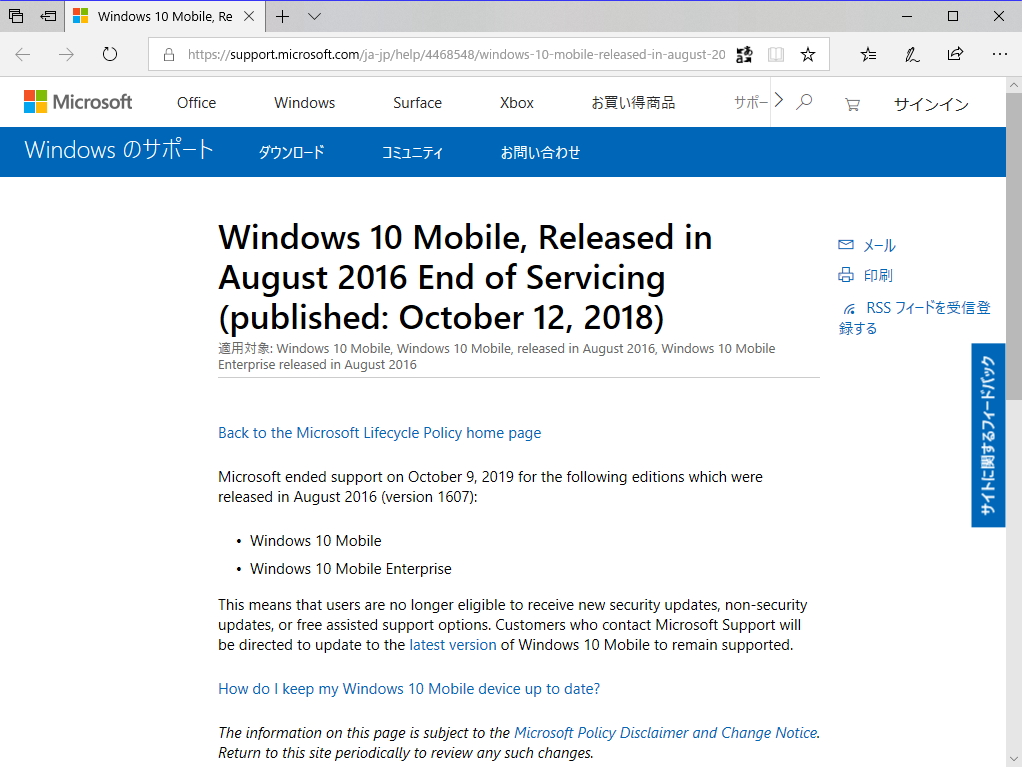Open Office in top navigation
1022x767 pixels.
tap(196, 102)
